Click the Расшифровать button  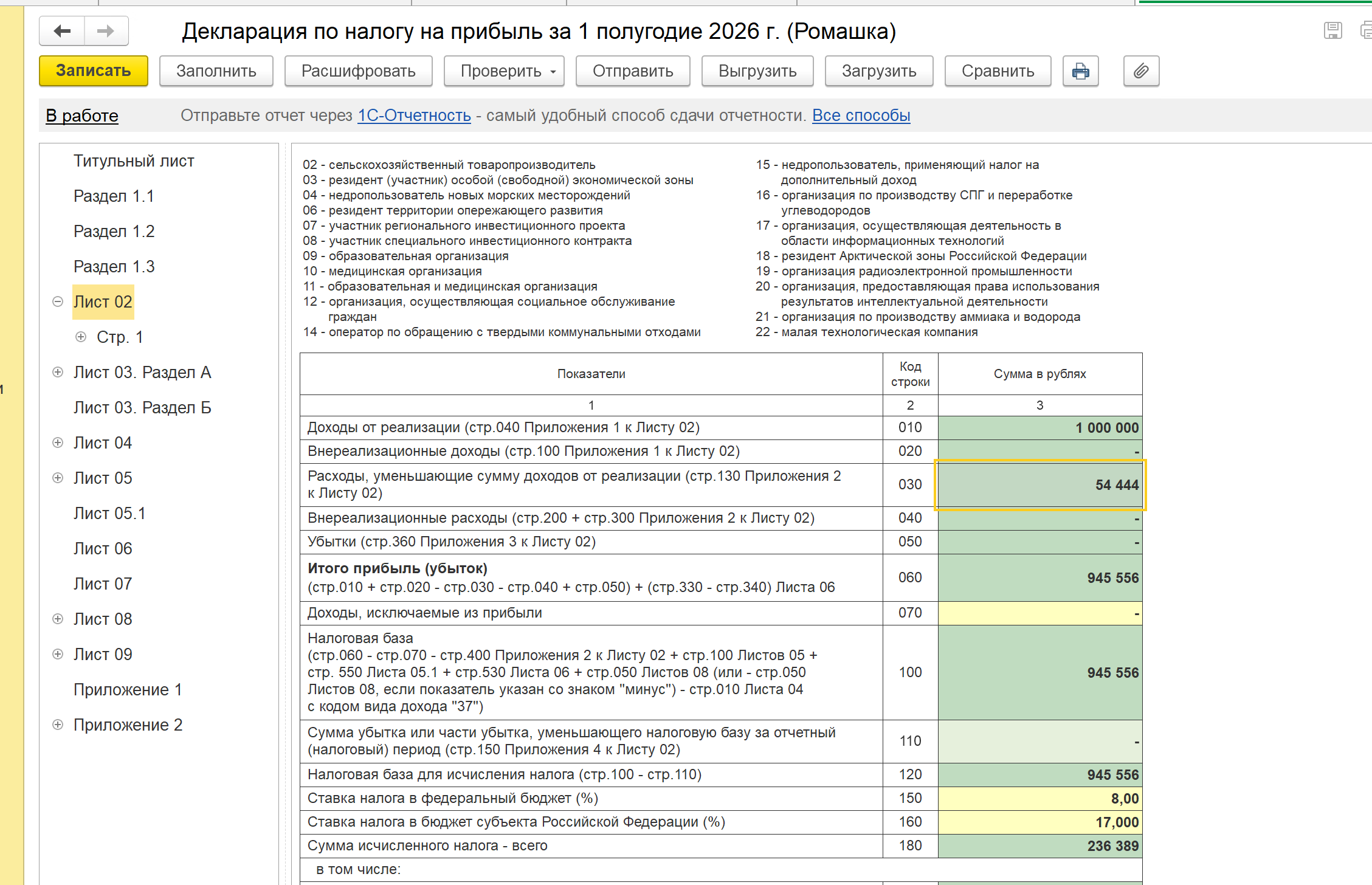359,71
